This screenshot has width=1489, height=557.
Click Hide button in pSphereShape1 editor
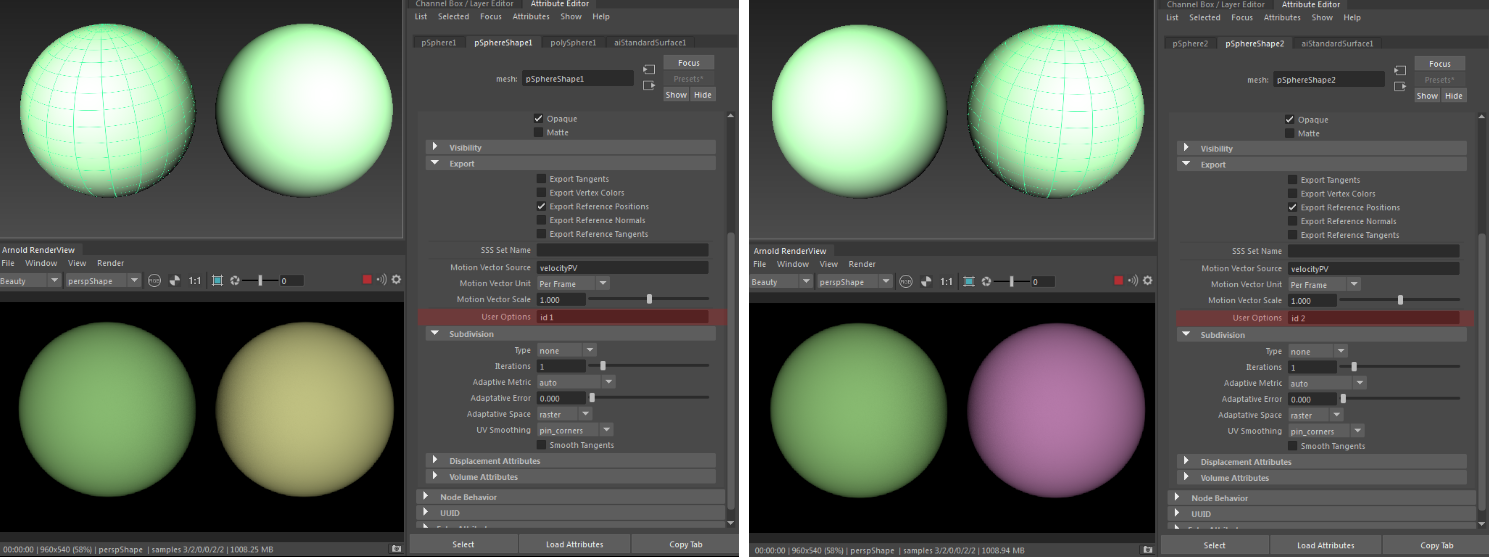703,95
